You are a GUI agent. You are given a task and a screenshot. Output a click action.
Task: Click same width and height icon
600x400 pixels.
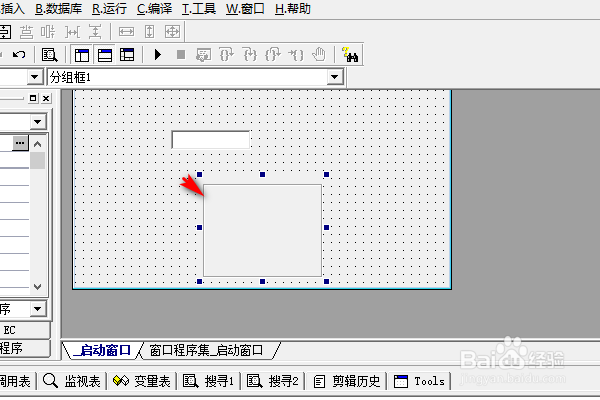(x=172, y=32)
